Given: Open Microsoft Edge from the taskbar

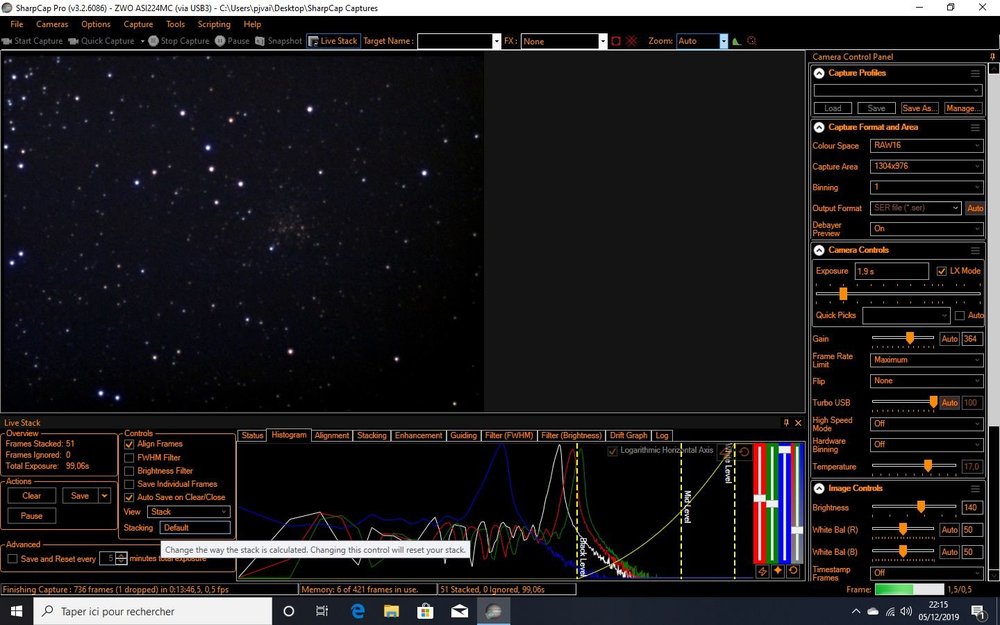Looking at the screenshot, I should click(357, 611).
